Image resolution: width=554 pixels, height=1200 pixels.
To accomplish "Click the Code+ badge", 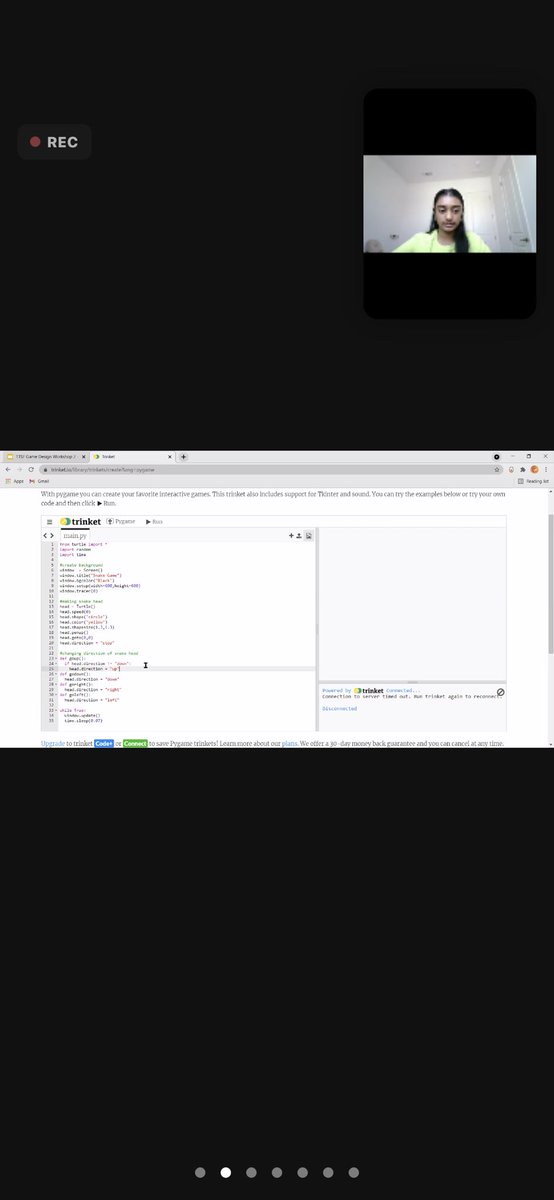I will point(104,744).
